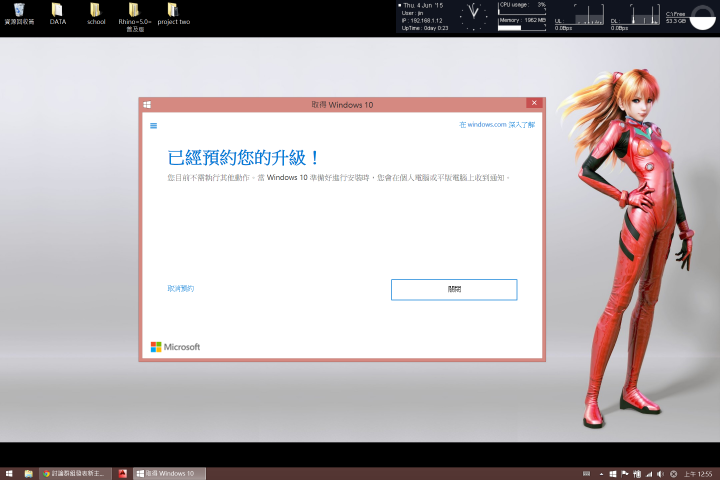Open the '在 windows.com 深入了解' link
The width and height of the screenshot is (720, 480).
point(497,124)
